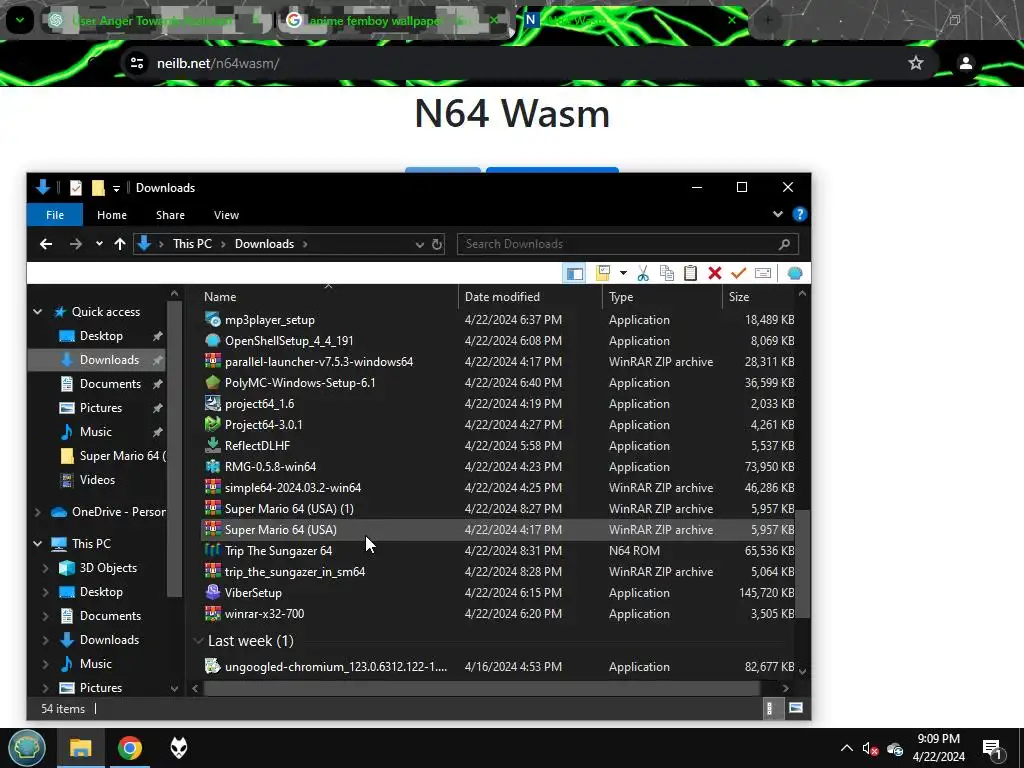This screenshot has height=768, width=1024.
Task: Select the RMG-0.5.8-win64 file
Action: (x=270, y=467)
